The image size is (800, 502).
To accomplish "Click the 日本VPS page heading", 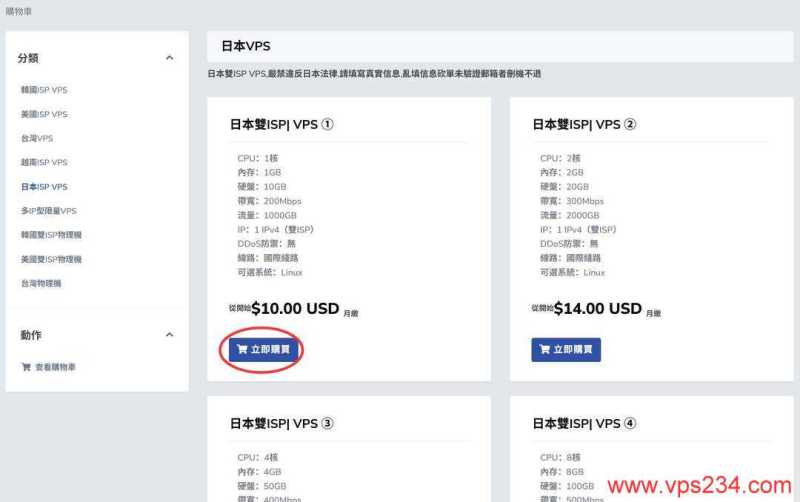I will click(246, 46).
